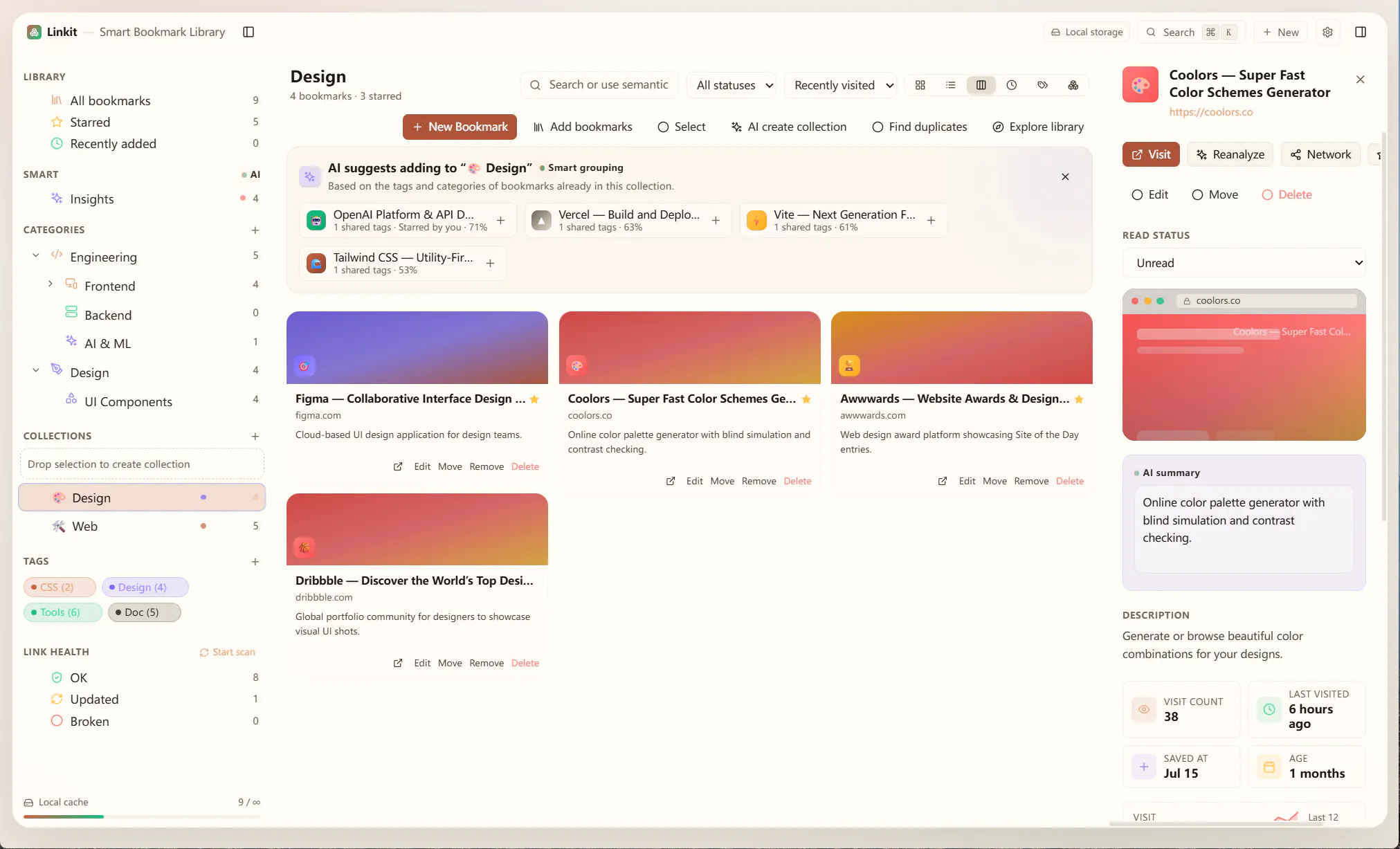1400x849 pixels.
Task: Select the AI & ML category
Action: point(142,343)
